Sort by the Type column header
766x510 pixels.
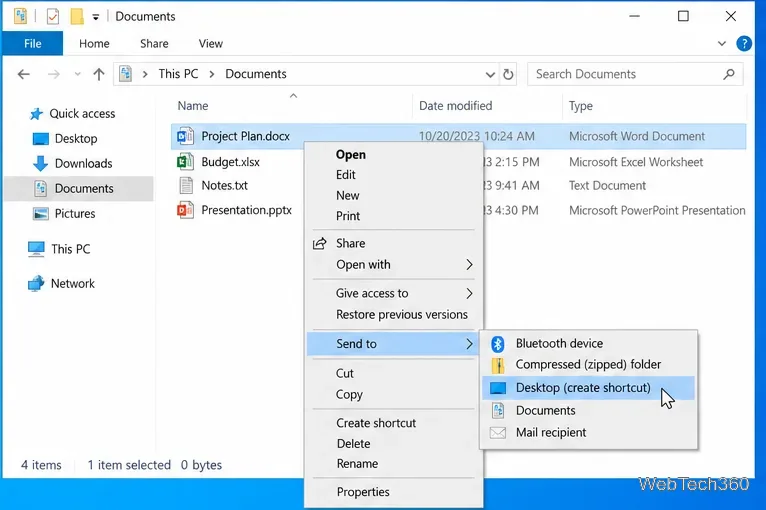click(655, 106)
